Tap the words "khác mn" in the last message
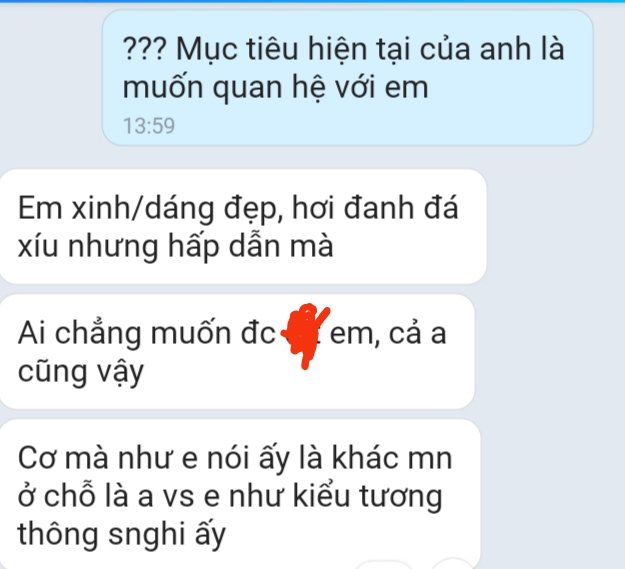The height and width of the screenshot is (569, 625). click(392, 458)
